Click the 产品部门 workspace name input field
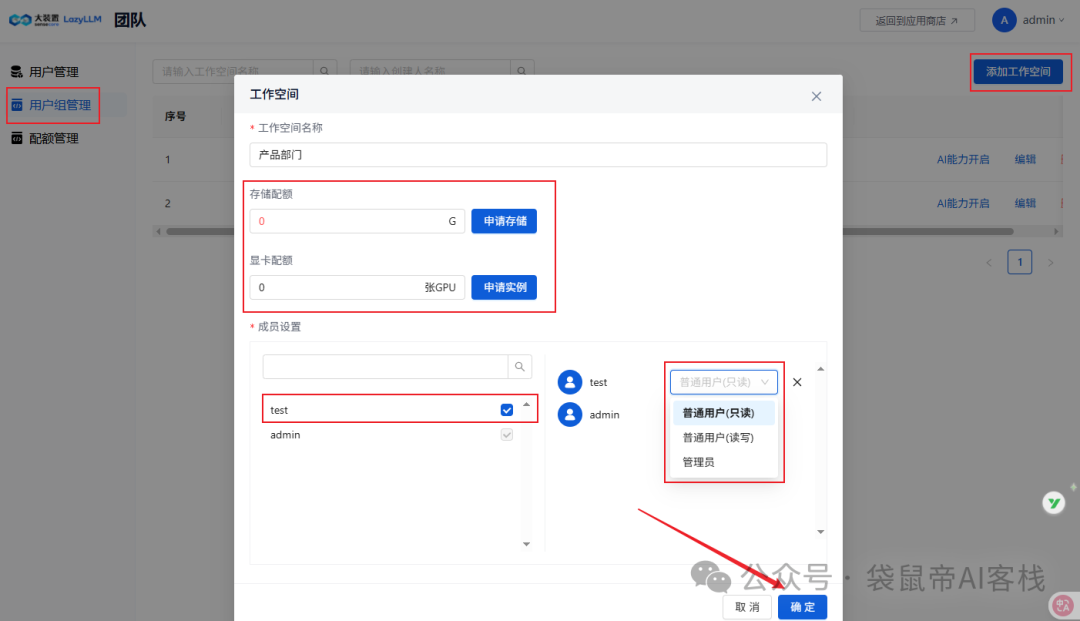 click(538, 154)
